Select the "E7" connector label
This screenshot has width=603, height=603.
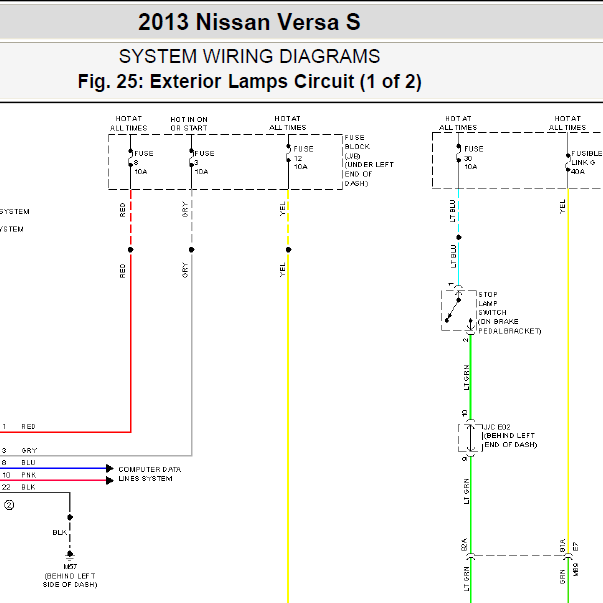[x=576, y=546]
